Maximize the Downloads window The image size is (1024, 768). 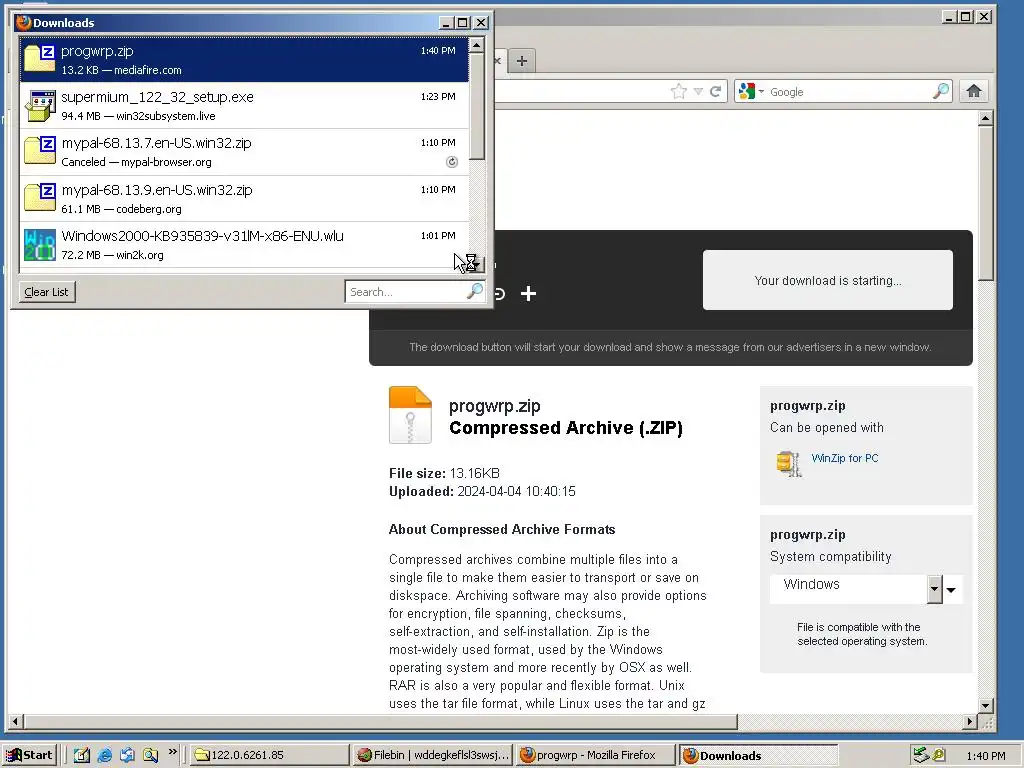[x=462, y=23]
